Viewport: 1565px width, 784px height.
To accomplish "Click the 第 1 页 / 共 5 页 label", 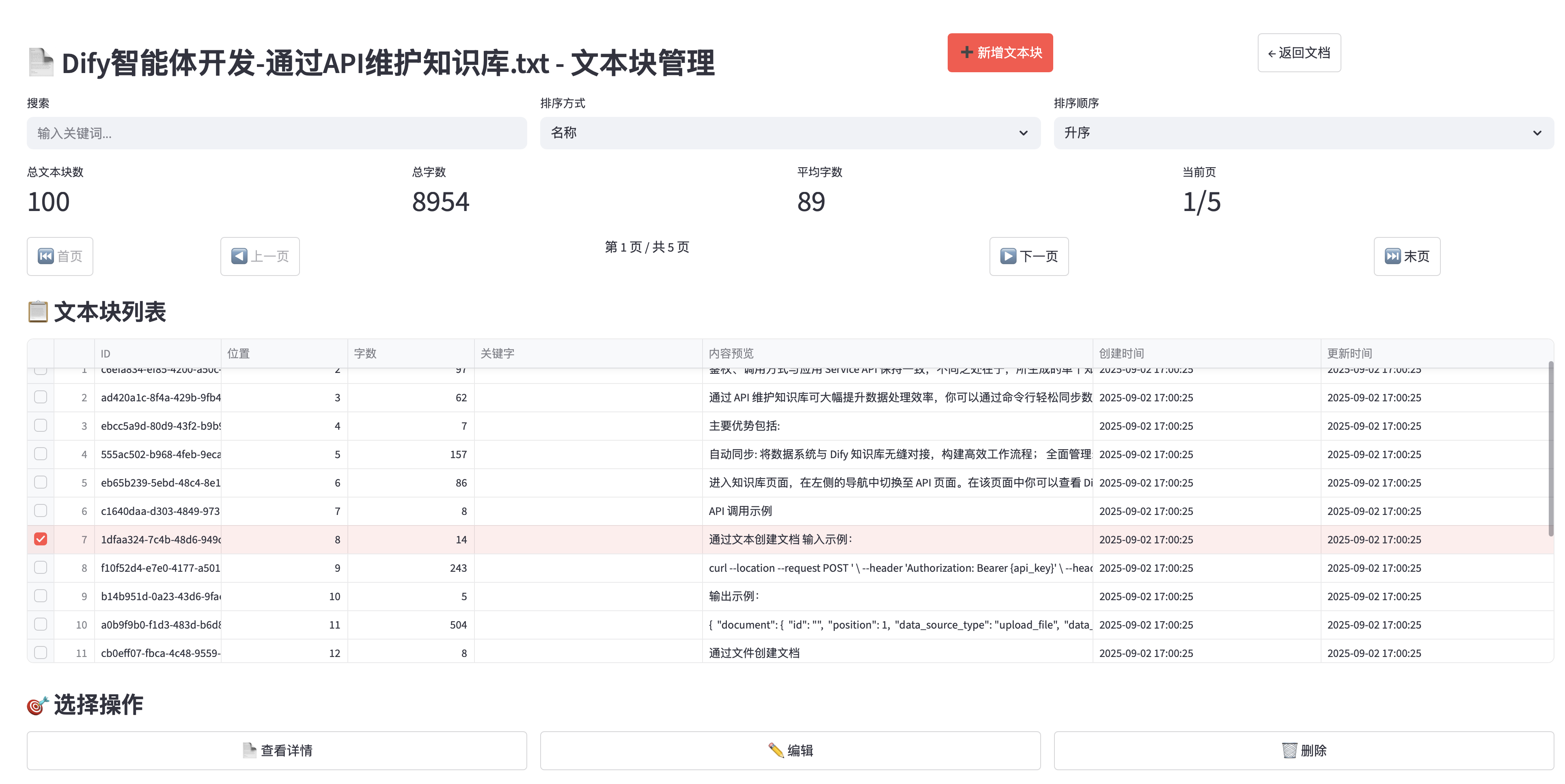I will pyautogui.click(x=647, y=247).
